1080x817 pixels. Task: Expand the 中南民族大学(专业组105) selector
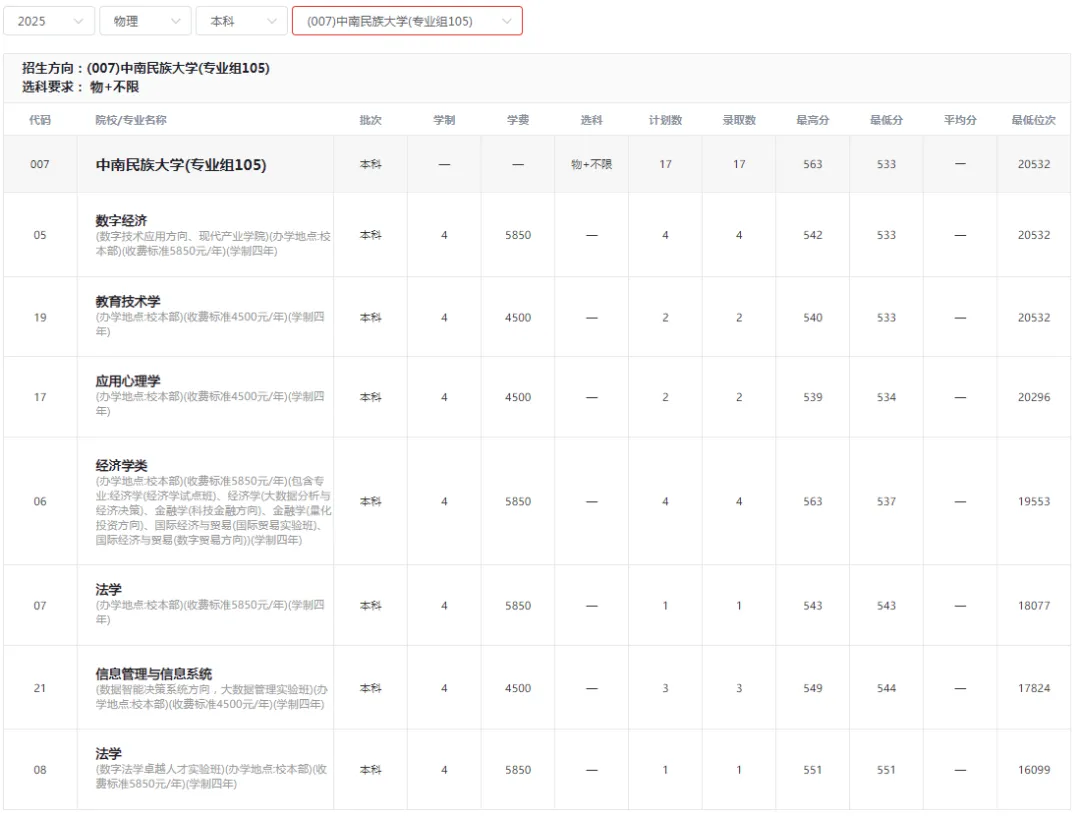(407, 21)
